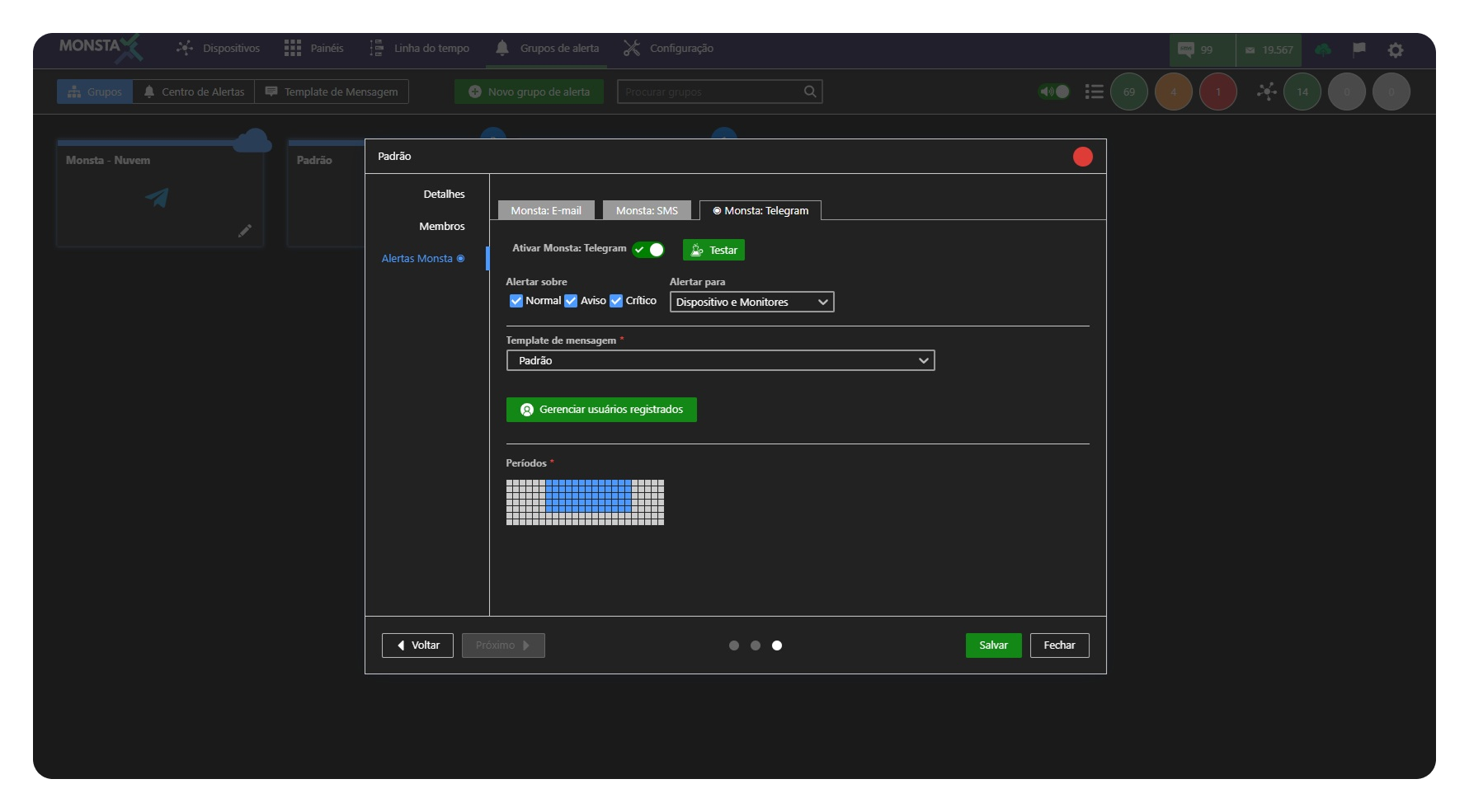Image resolution: width=1469 pixels, height=812 pixels.
Task: Click the Voltar button
Action: click(x=417, y=645)
